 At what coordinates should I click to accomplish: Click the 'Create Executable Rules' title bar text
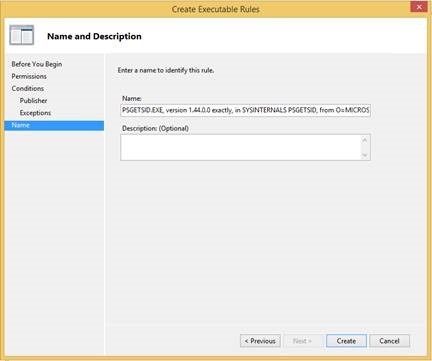(216, 9)
